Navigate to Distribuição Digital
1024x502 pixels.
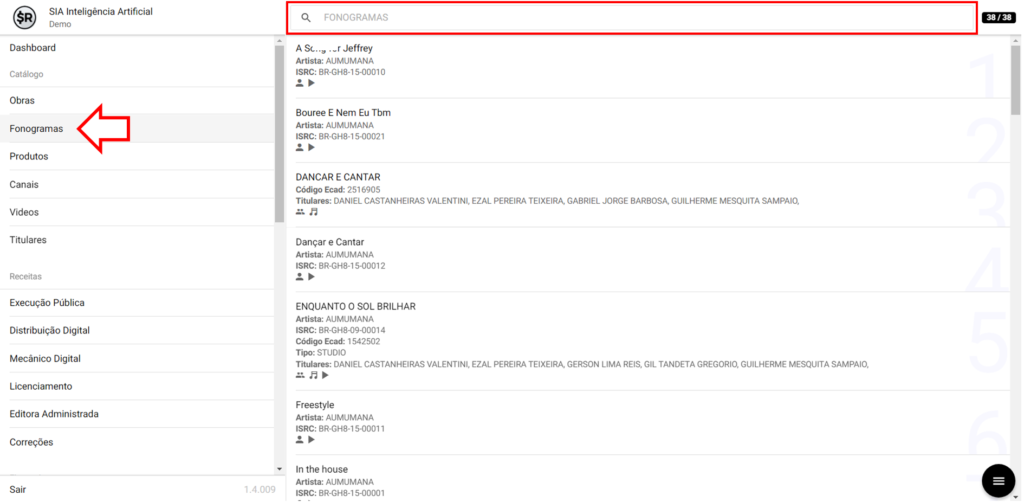50,331
